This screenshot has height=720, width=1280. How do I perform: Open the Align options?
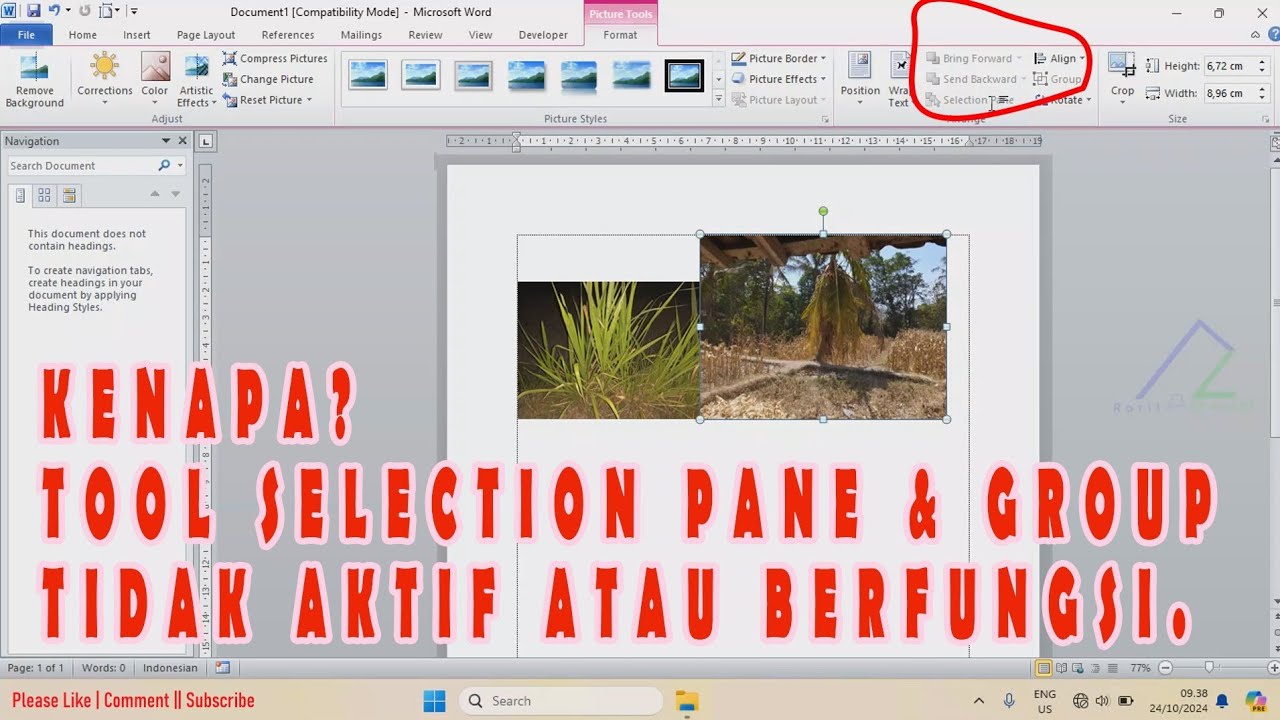1059,59
